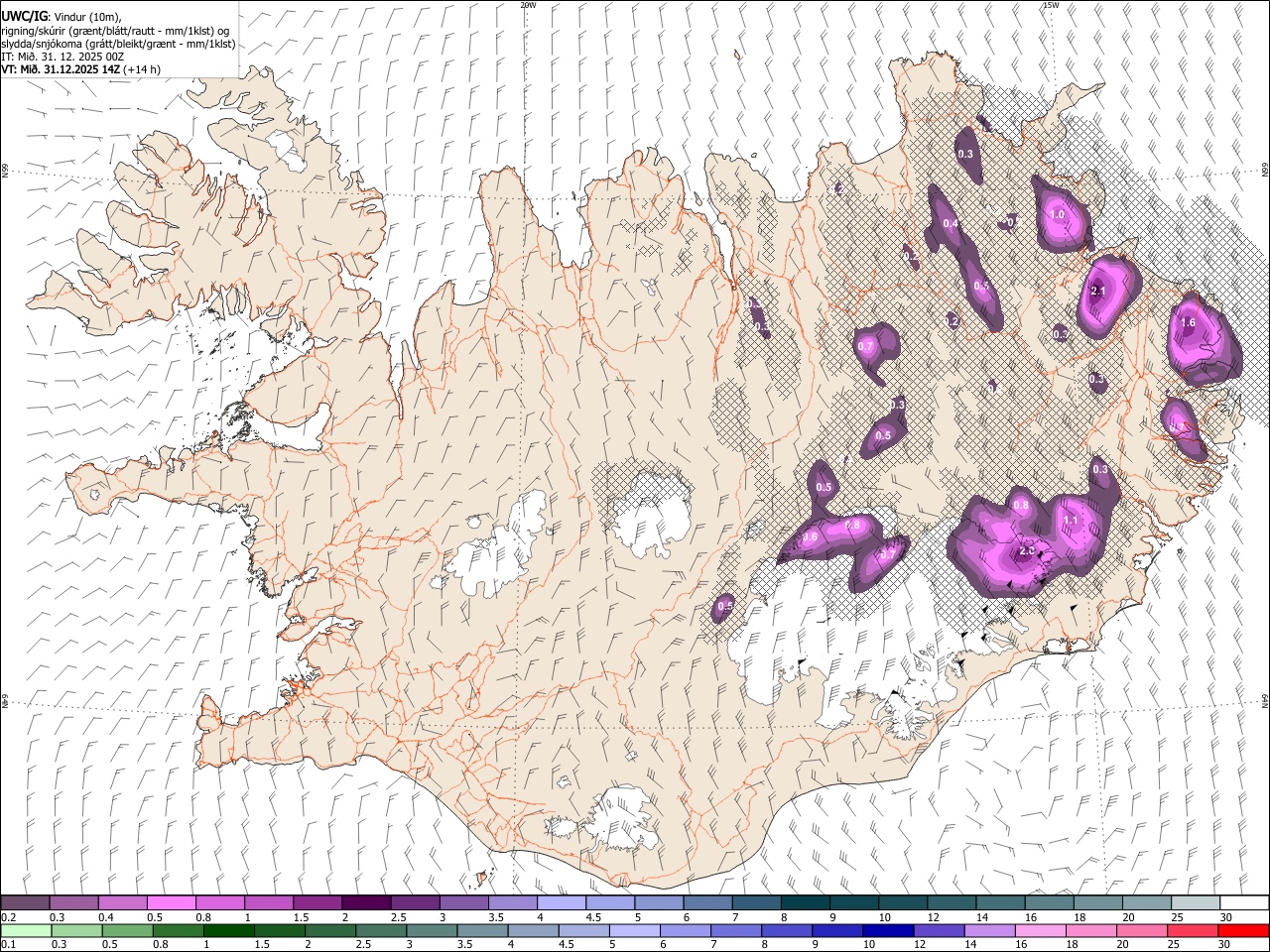Select the bright red swatch starting at 30 in bottom row

coord(1242,931)
